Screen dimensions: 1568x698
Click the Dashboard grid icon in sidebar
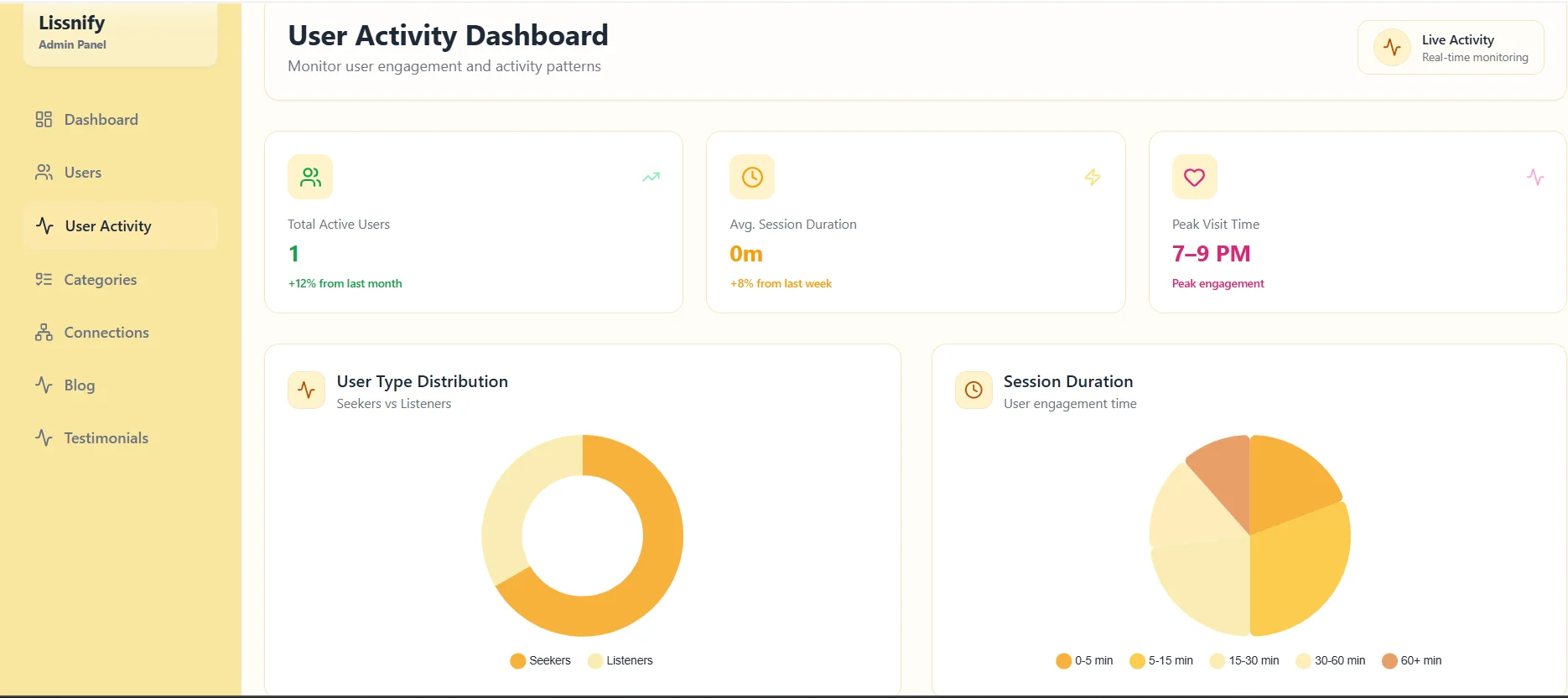click(44, 119)
